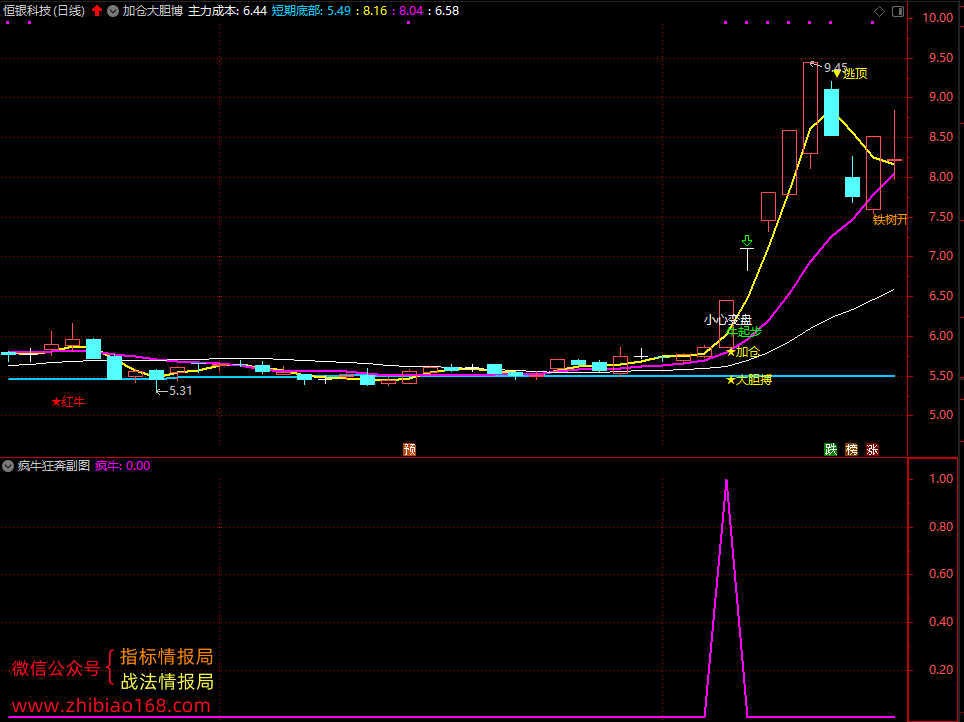Click the 短期底部: 5.49 readout

[x=311, y=11]
